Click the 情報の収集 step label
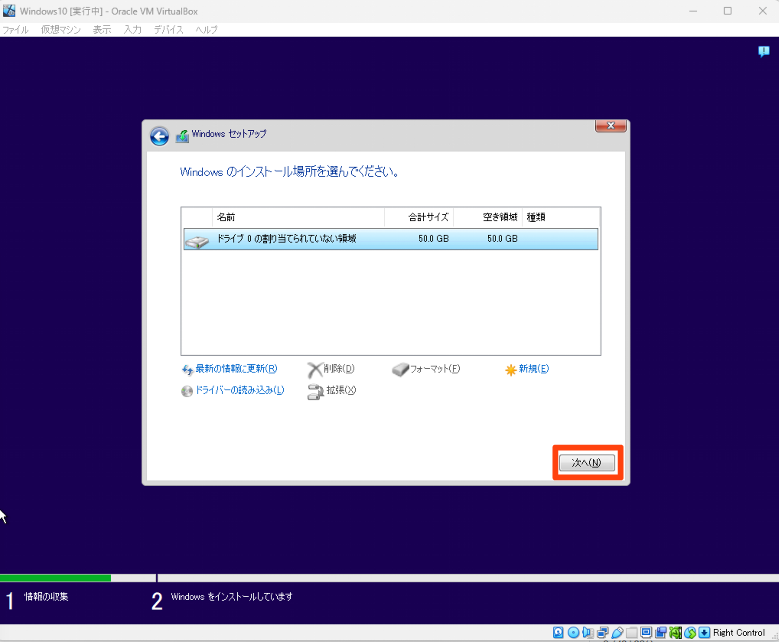 tap(46, 597)
